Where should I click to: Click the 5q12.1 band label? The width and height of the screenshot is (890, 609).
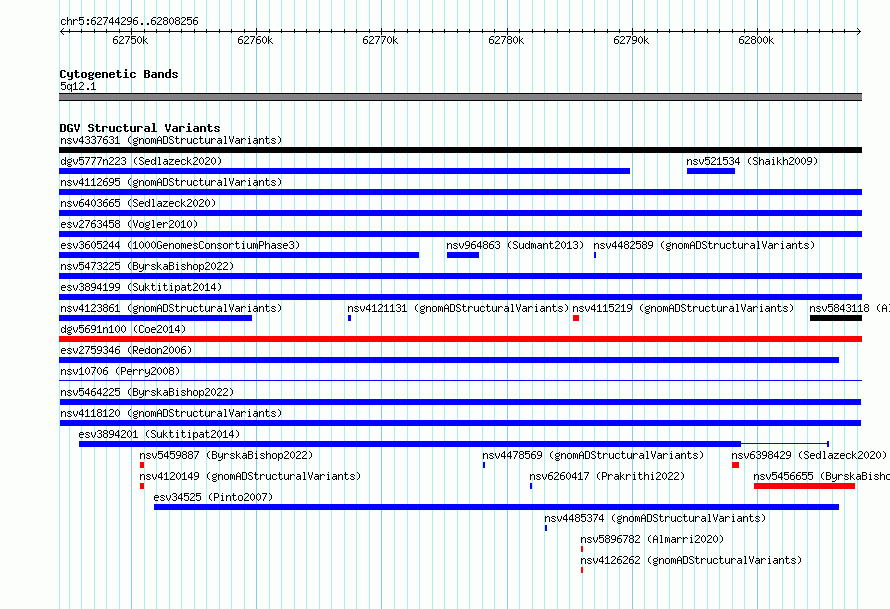point(78,86)
